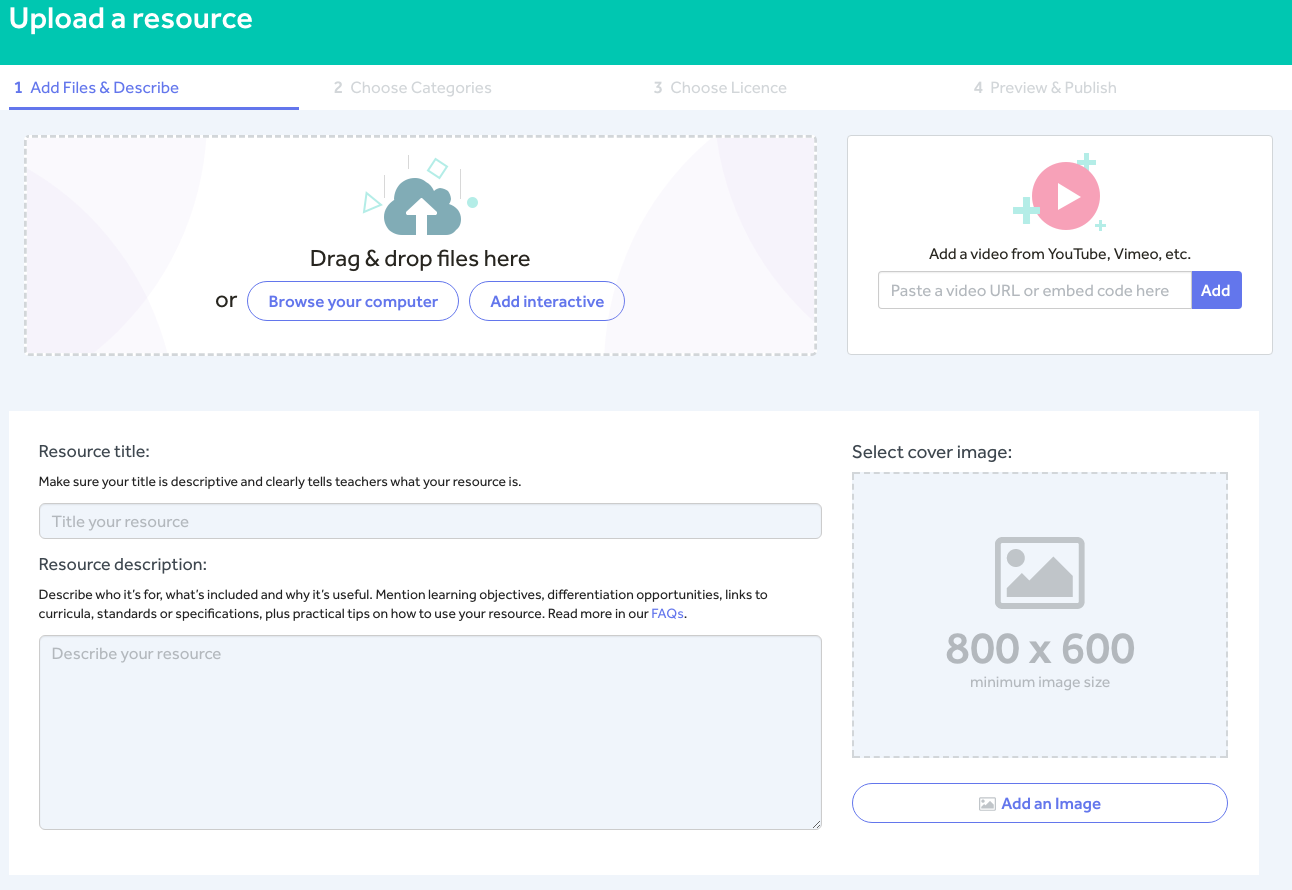Viewport: 1292px width, 890px height.
Task: Switch to the Add Files & Describe tab
Action: pyautogui.click(x=96, y=88)
